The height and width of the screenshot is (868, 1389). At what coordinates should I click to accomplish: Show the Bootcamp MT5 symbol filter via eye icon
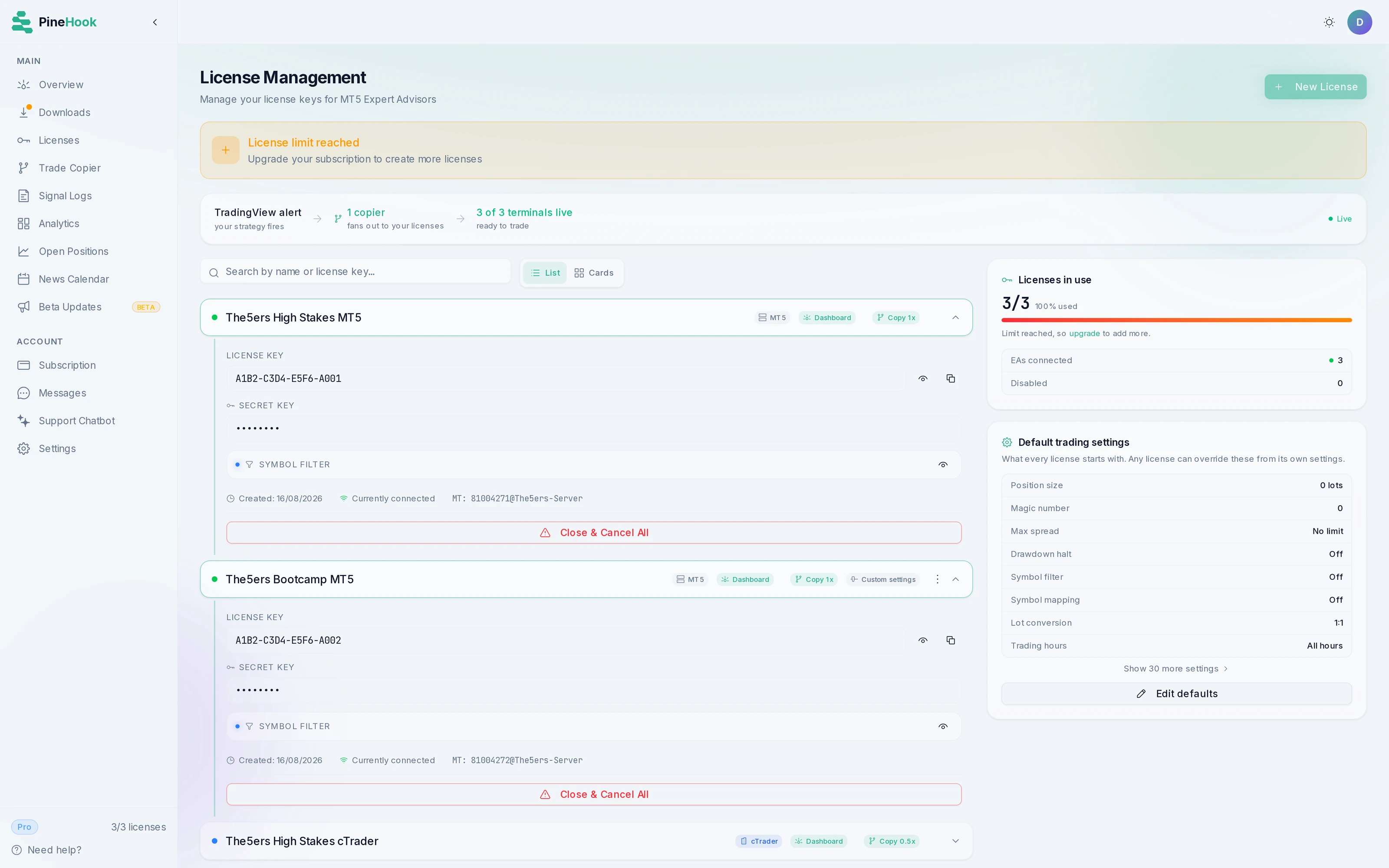point(942,726)
